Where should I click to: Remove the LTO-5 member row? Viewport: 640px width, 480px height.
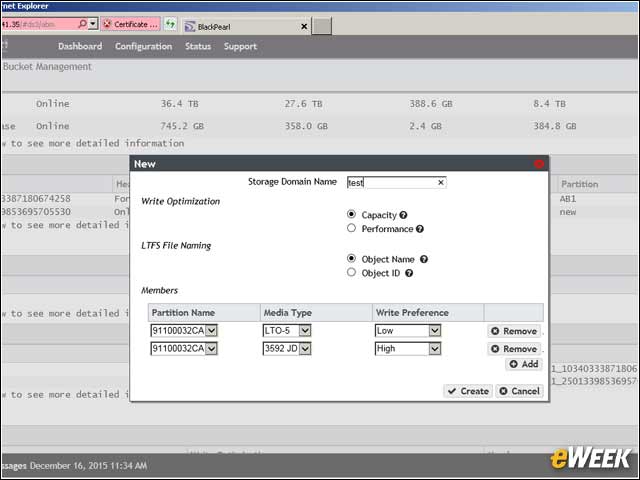pyautogui.click(x=514, y=331)
